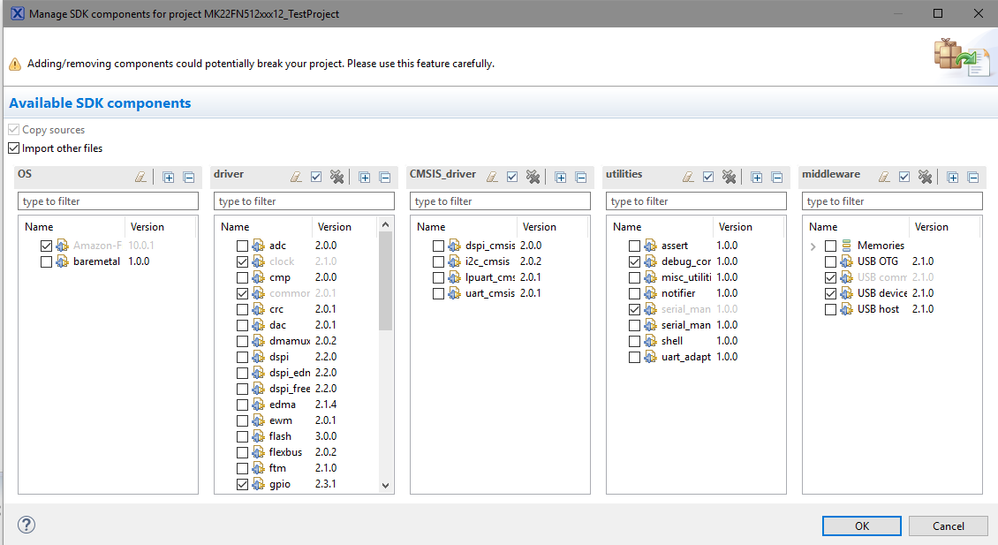Screen dimensions: 998x545
Task: Maximize the Manage SDK components dialog
Action: click(938, 13)
